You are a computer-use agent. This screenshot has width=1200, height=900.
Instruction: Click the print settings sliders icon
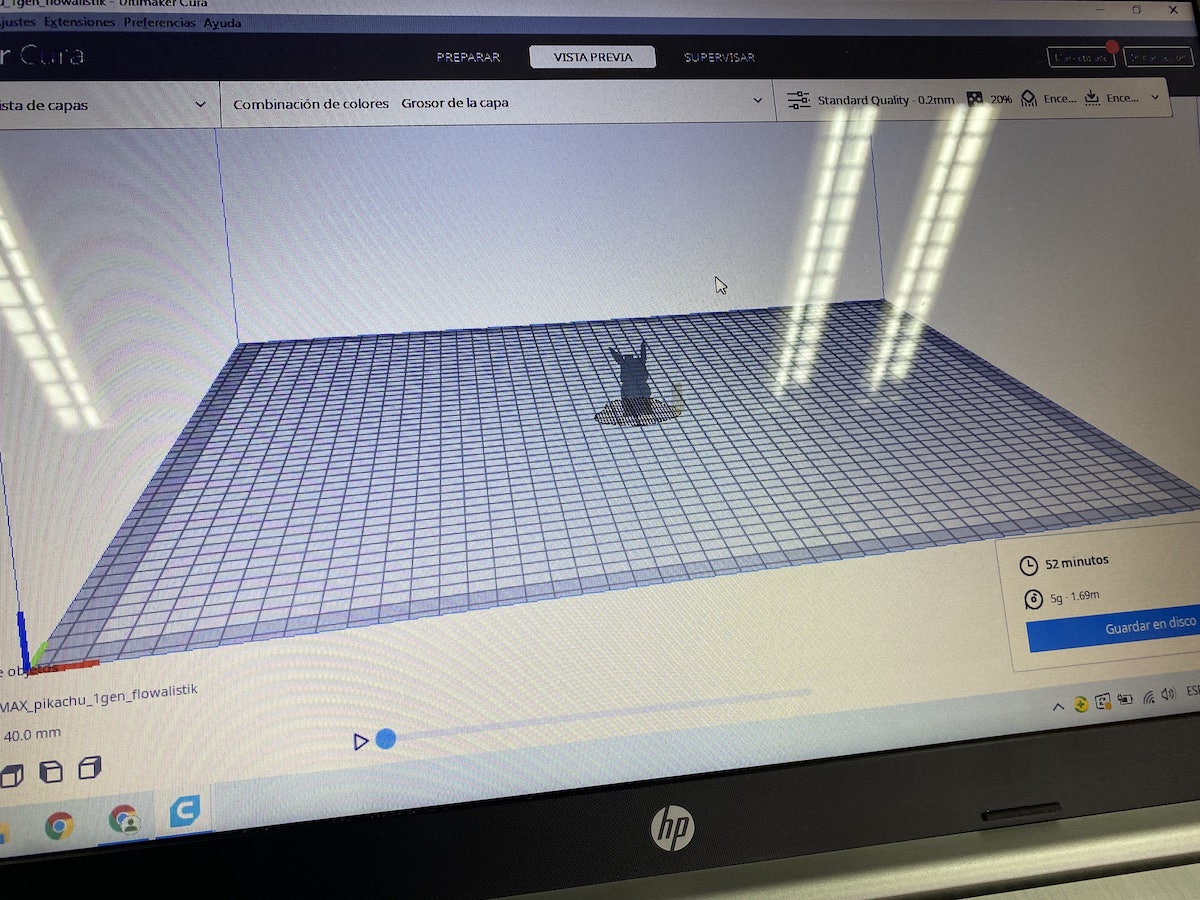click(x=798, y=100)
